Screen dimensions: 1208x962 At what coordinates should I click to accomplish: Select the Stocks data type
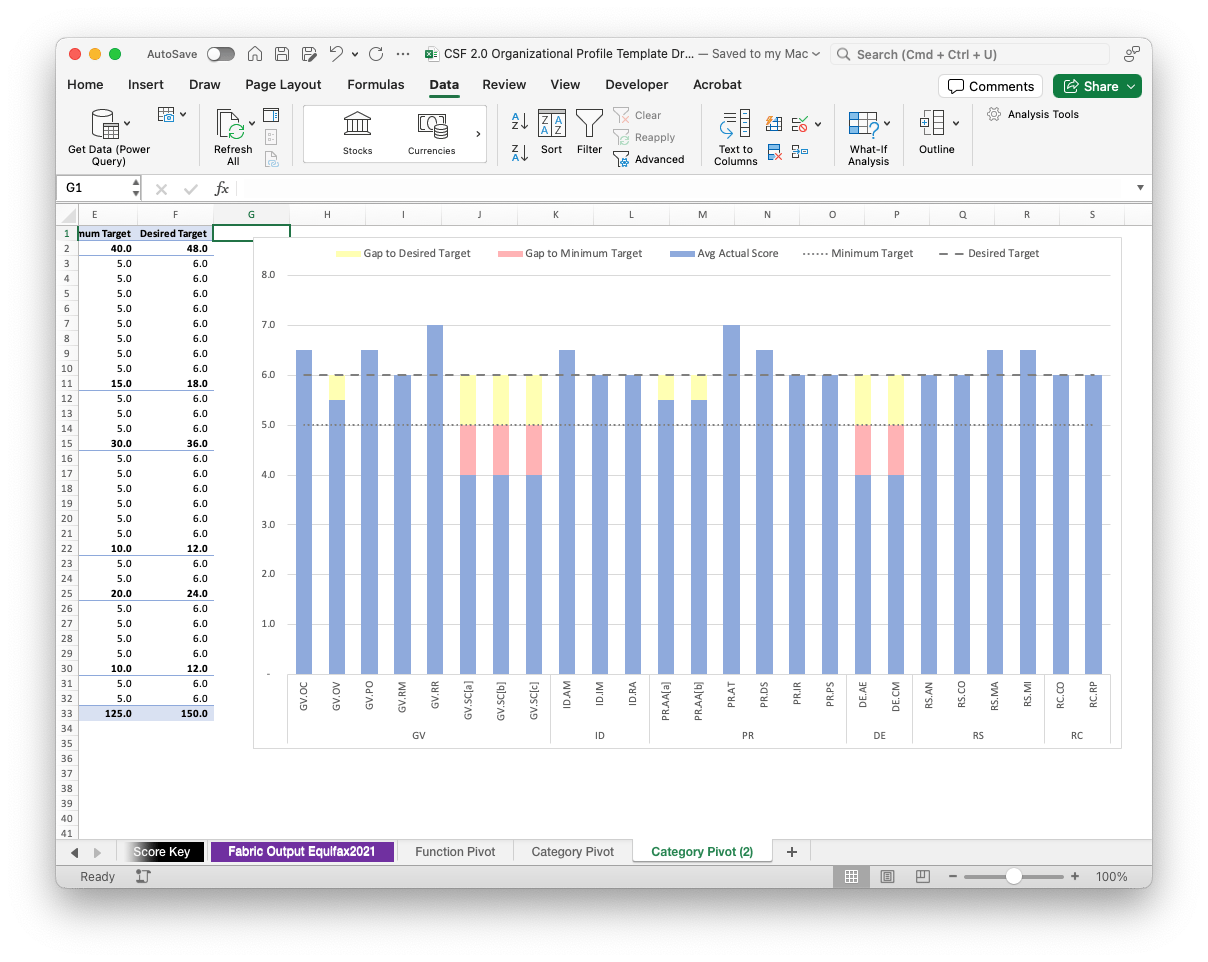click(357, 133)
